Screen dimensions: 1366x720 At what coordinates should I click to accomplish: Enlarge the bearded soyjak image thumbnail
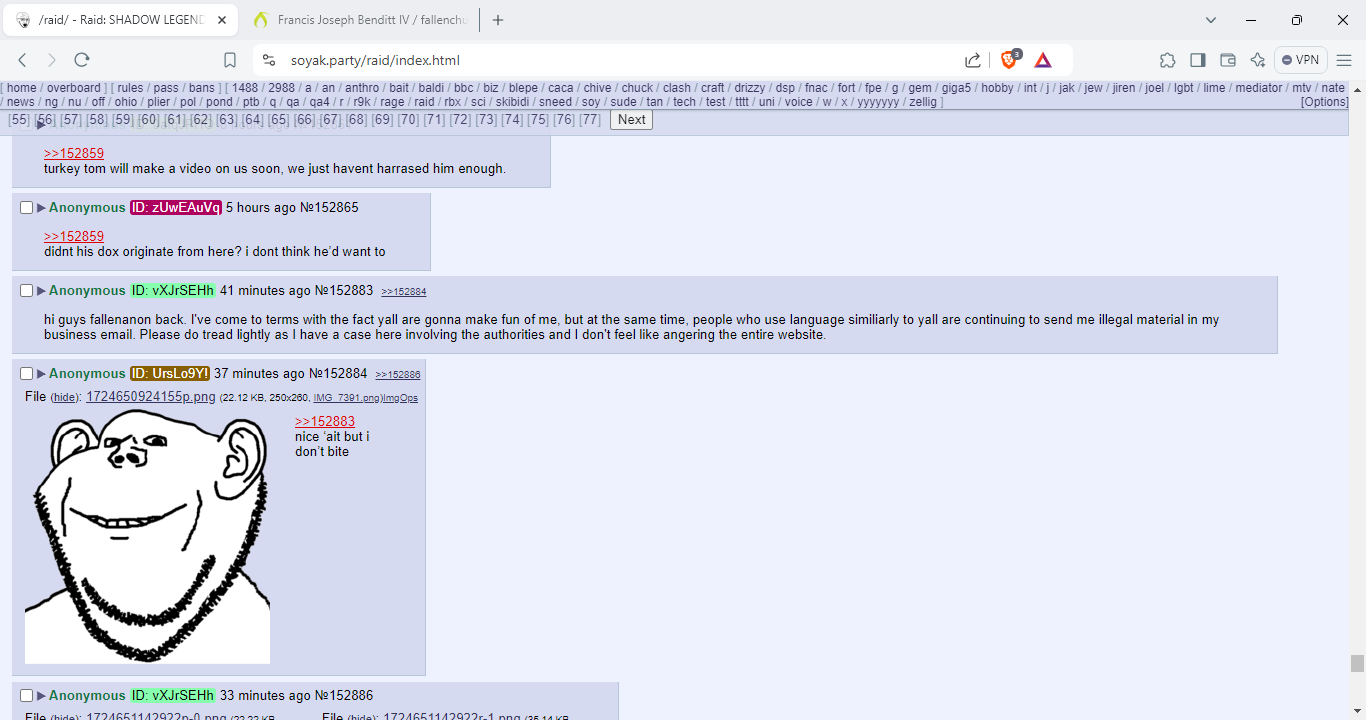pyautogui.click(x=147, y=536)
